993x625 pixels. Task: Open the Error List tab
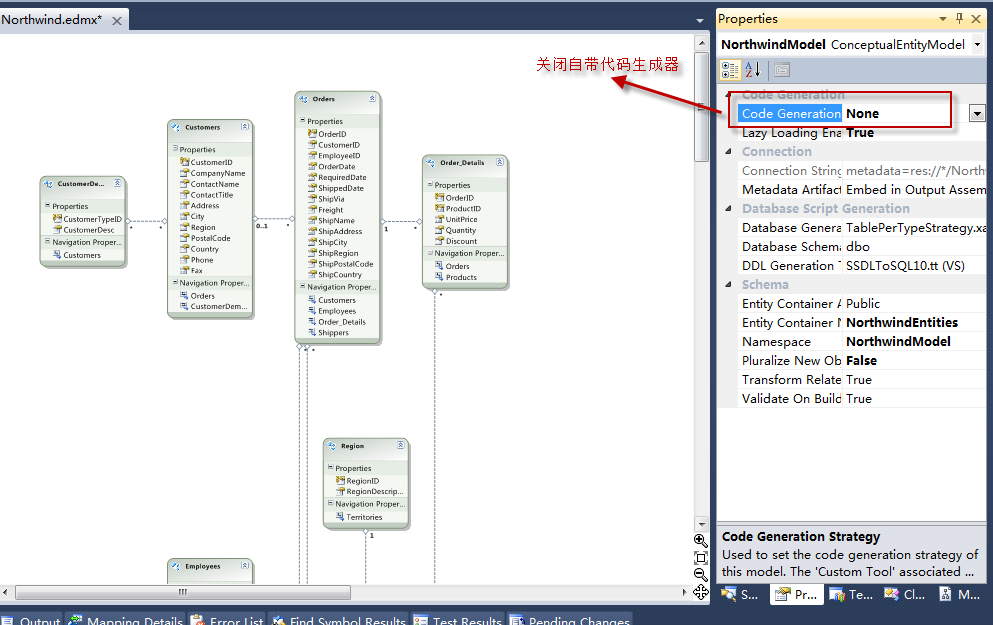[x=227, y=619]
